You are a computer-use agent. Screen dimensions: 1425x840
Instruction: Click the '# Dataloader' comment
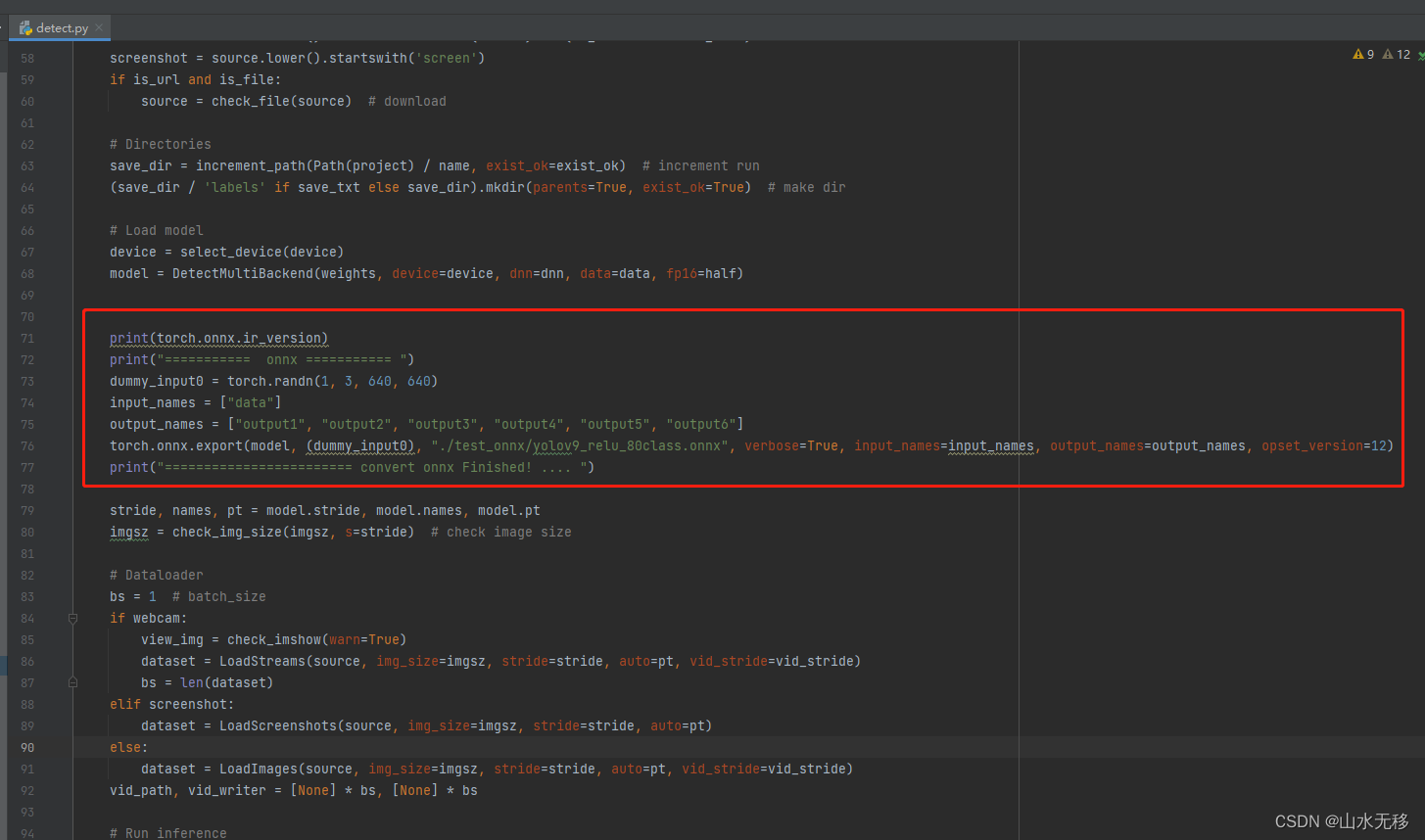[157, 575]
